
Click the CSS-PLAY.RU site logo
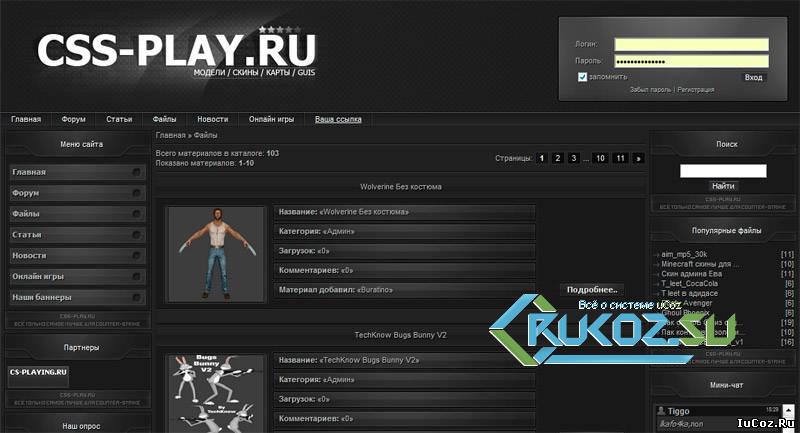[177, 50]
